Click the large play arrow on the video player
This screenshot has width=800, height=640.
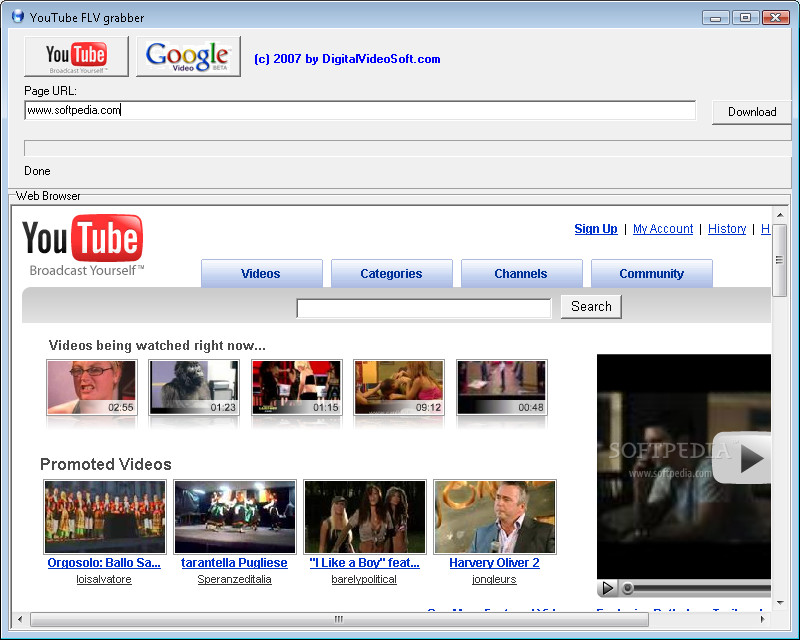pyautogui.click(x=743, y=458)
